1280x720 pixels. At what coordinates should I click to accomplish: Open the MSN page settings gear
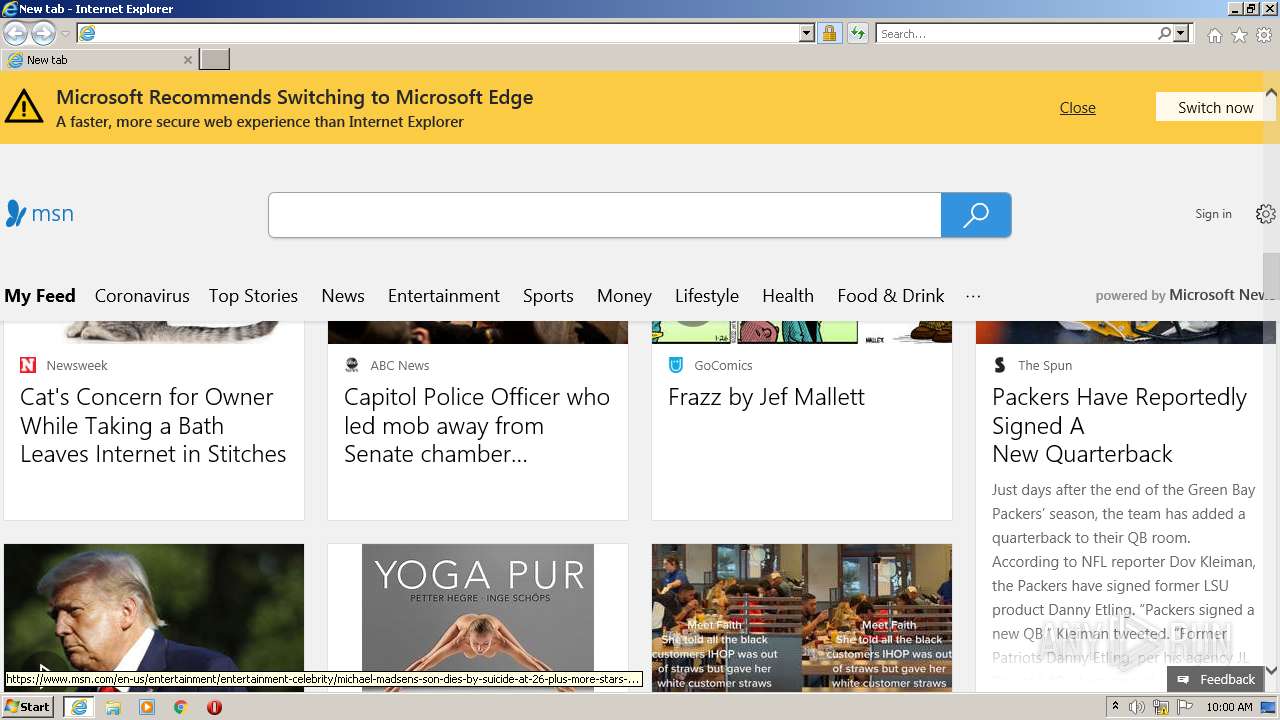(1265, 214)
